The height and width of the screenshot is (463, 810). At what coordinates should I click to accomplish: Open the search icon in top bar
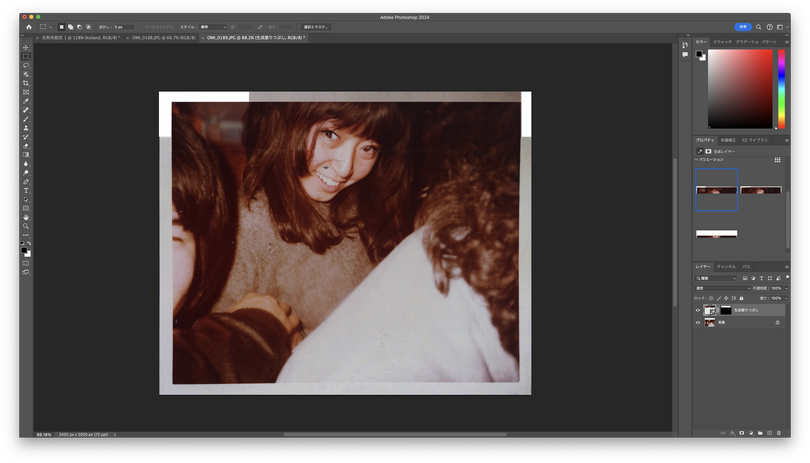(x=758, y=27)
